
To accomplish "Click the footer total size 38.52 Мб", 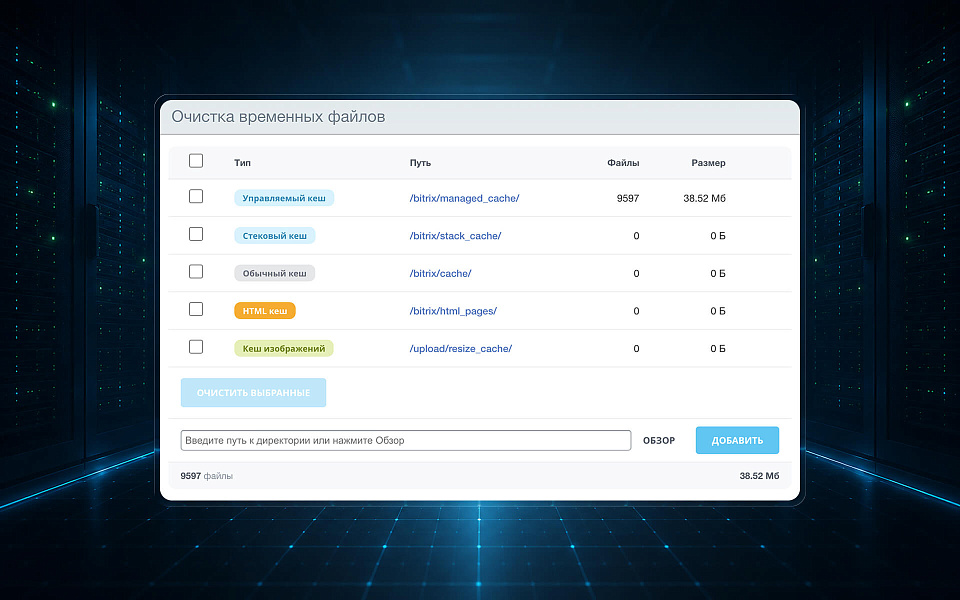I will click(759, 476).
